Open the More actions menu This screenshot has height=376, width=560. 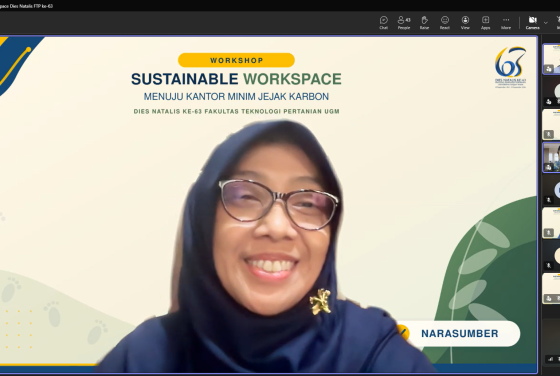pyautogui.click(x=506, y=22)
